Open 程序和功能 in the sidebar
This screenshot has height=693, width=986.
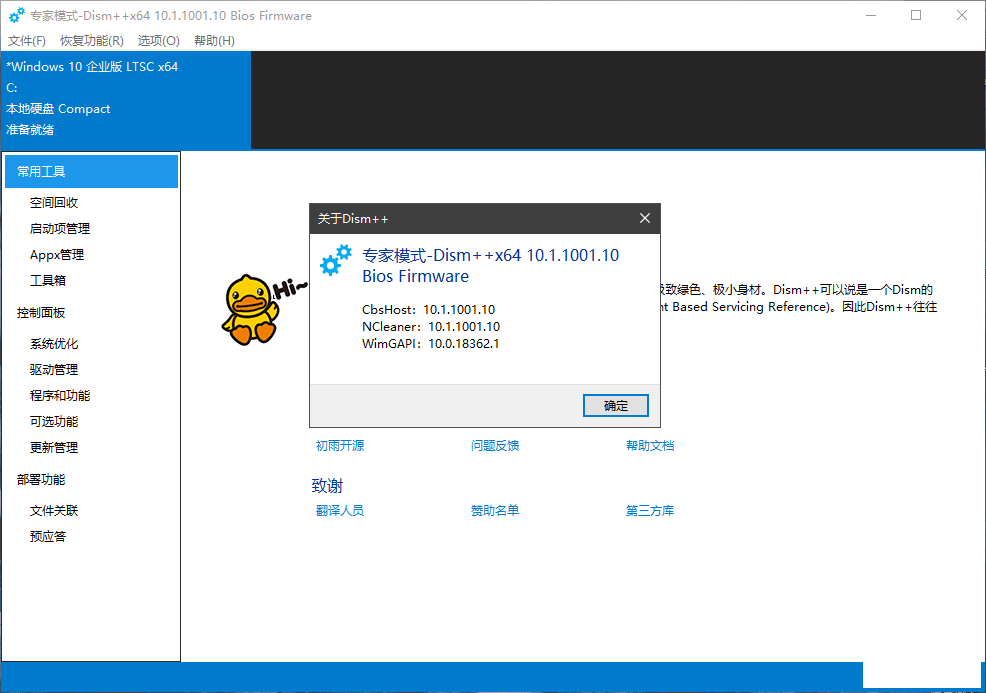point(60,396)
